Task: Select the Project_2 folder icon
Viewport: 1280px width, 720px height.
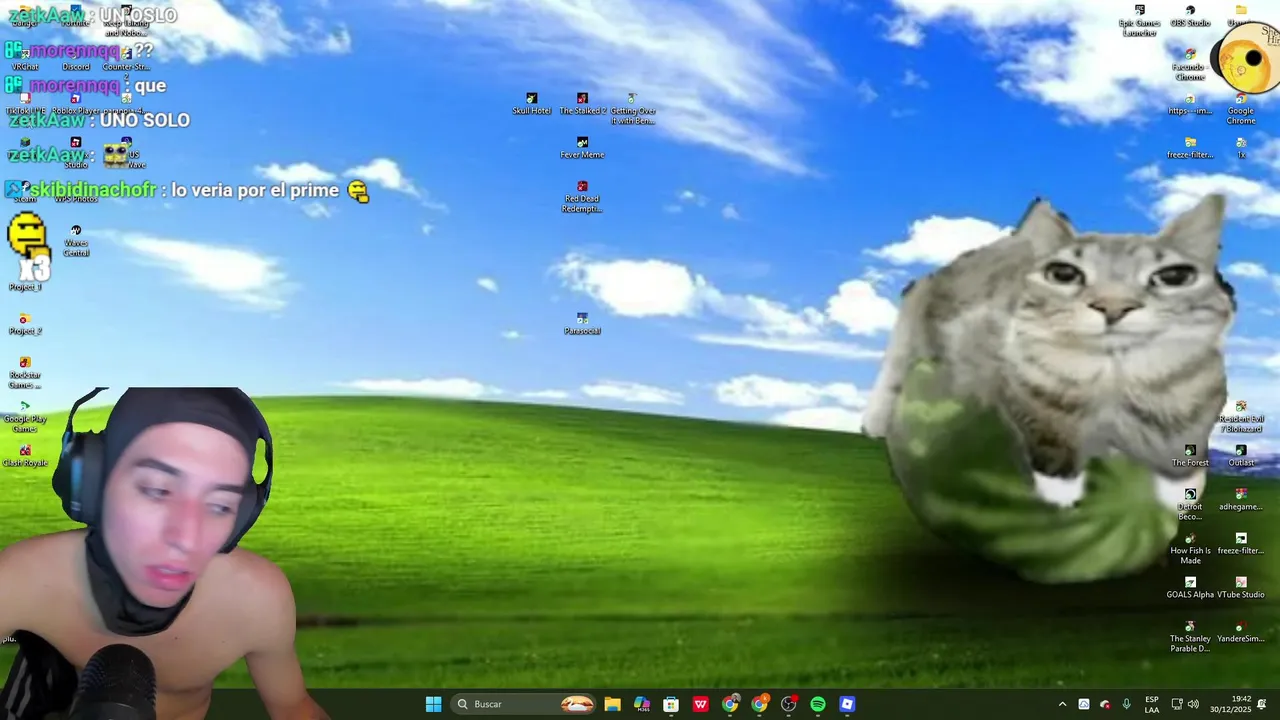Action: click(25, 324)
